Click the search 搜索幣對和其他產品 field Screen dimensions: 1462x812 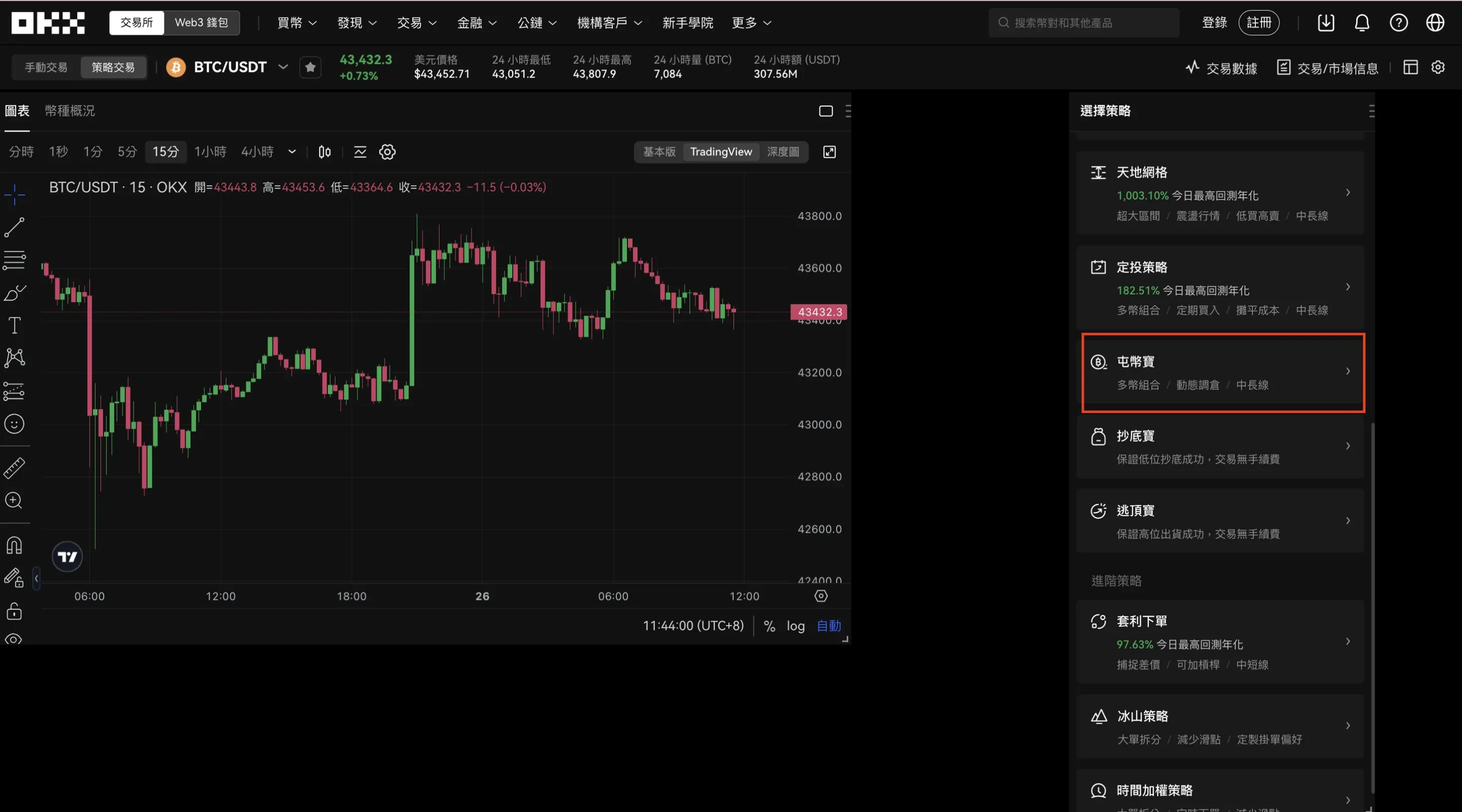click(1083, 23)
